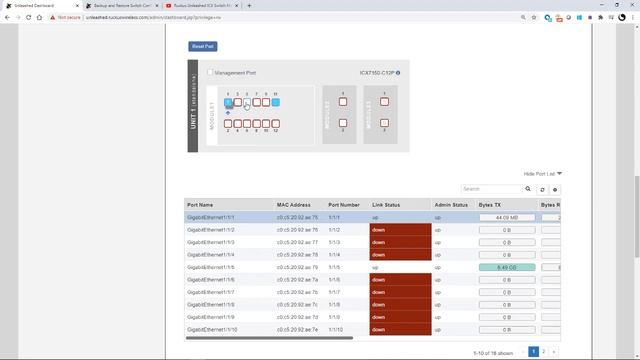
Task: Select port 4 icon in Module 1
Action: [x=238, y=123]
